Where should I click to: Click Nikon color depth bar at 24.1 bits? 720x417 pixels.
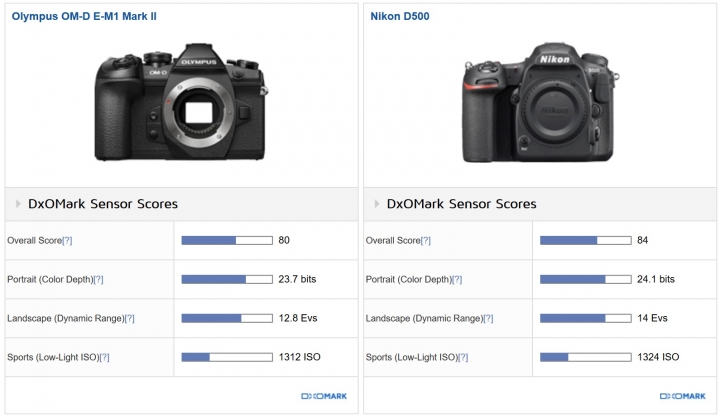click(585, 279)
